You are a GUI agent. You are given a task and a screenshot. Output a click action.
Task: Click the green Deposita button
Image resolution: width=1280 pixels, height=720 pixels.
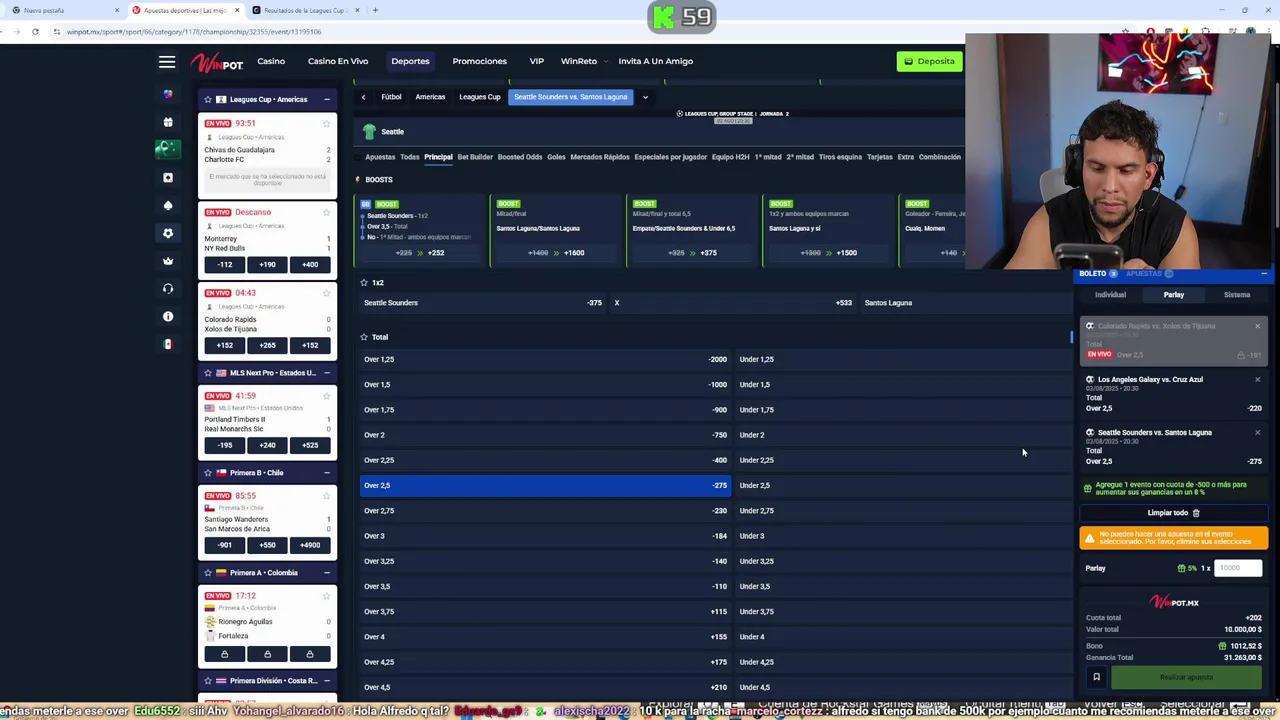click(x=929, y=61)
